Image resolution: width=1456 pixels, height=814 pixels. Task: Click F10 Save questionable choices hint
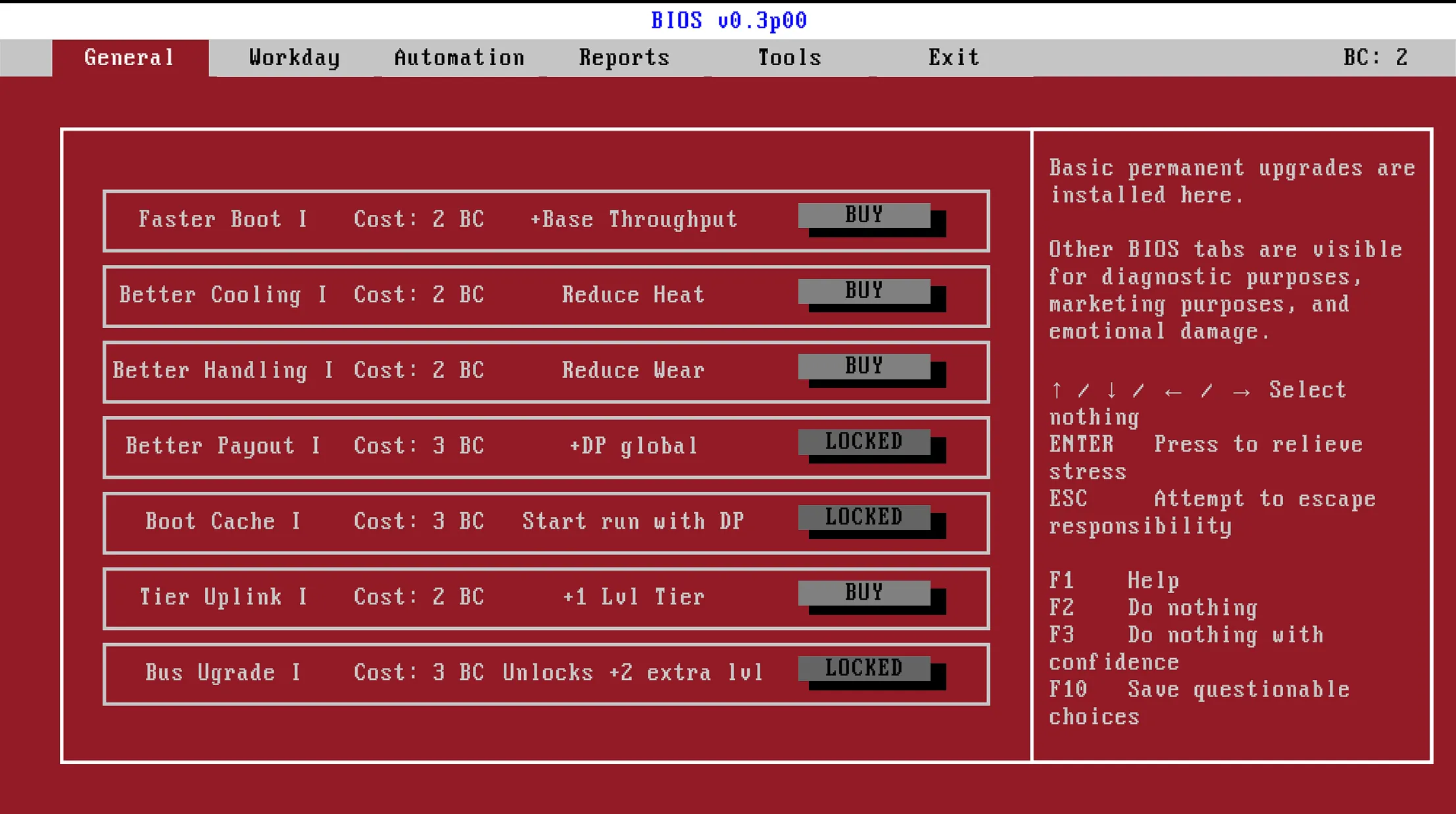(x=1200, y=704)
